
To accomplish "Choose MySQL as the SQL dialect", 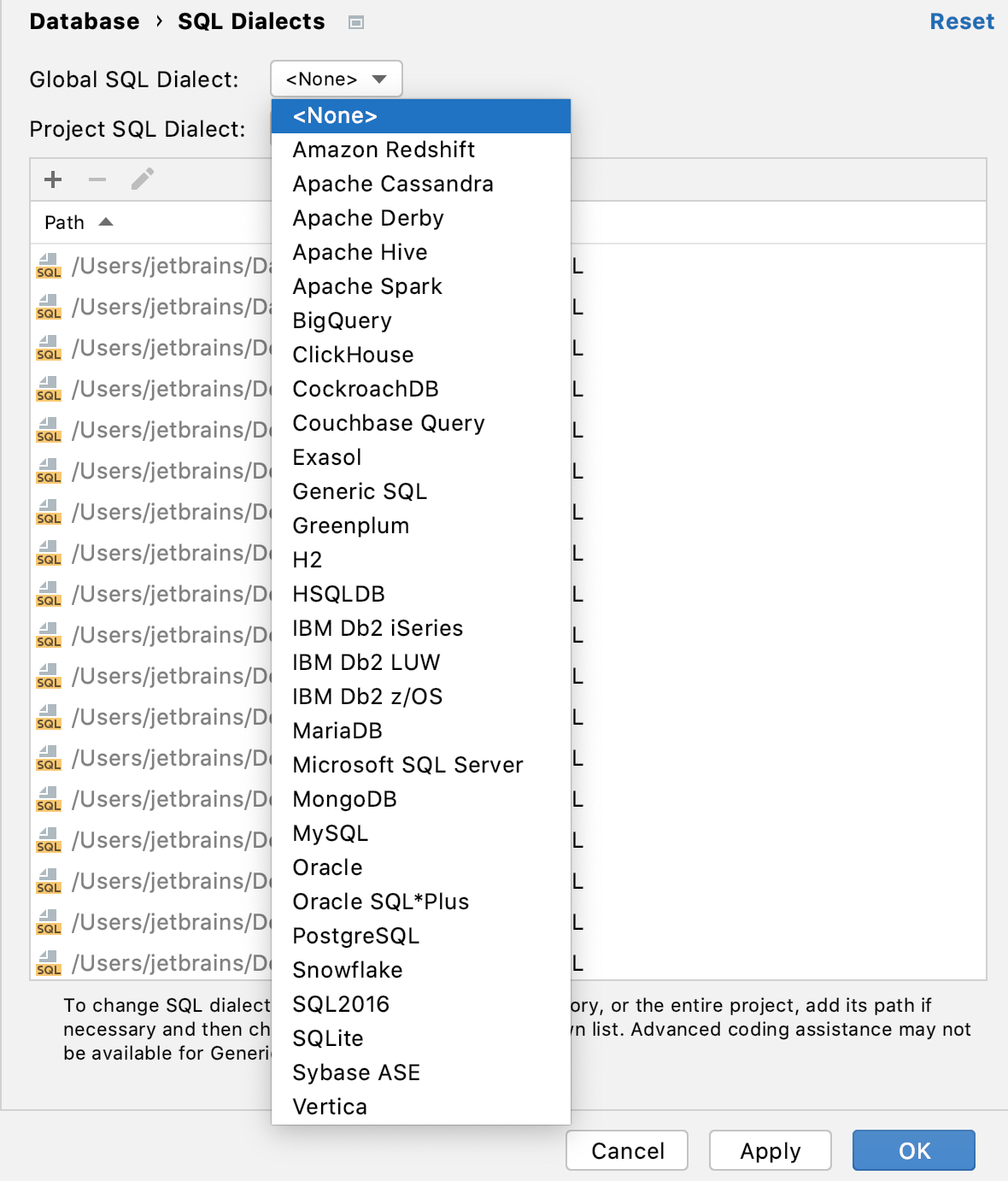I will 330,833.
